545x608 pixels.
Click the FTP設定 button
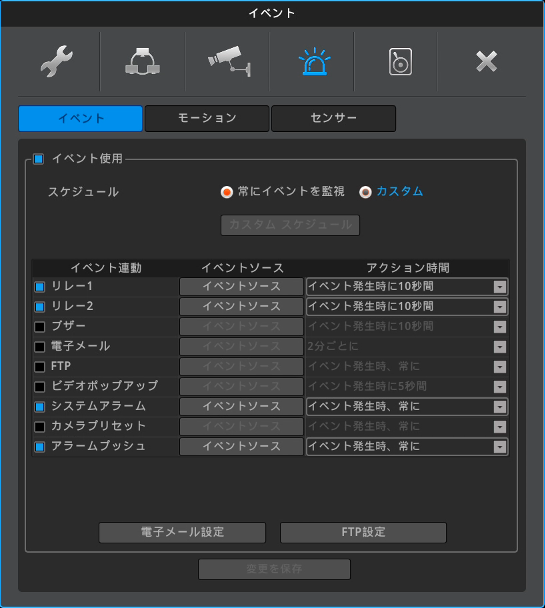coord(363,532)
